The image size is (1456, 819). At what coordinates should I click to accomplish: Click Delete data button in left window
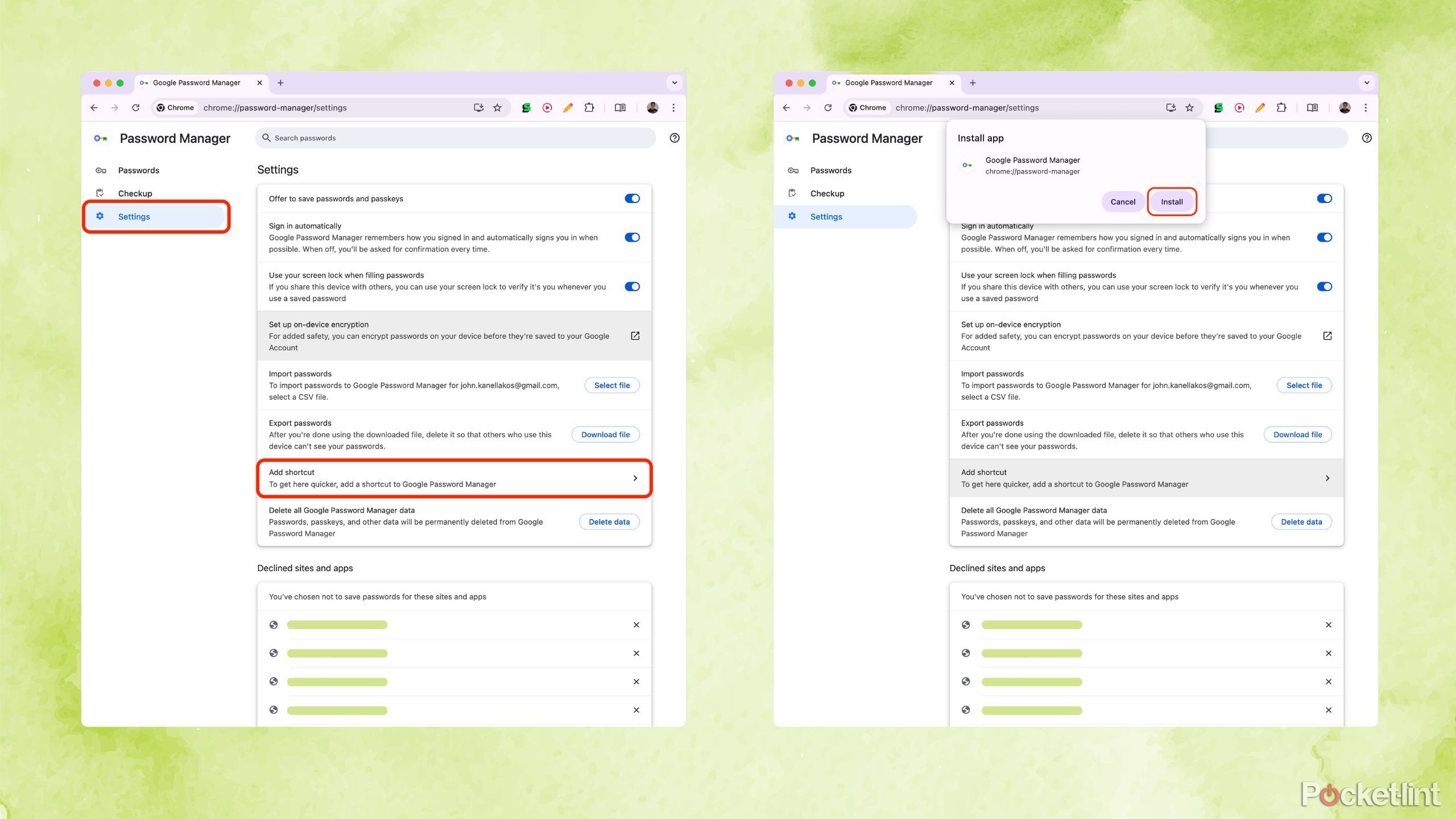click(609, 522)
